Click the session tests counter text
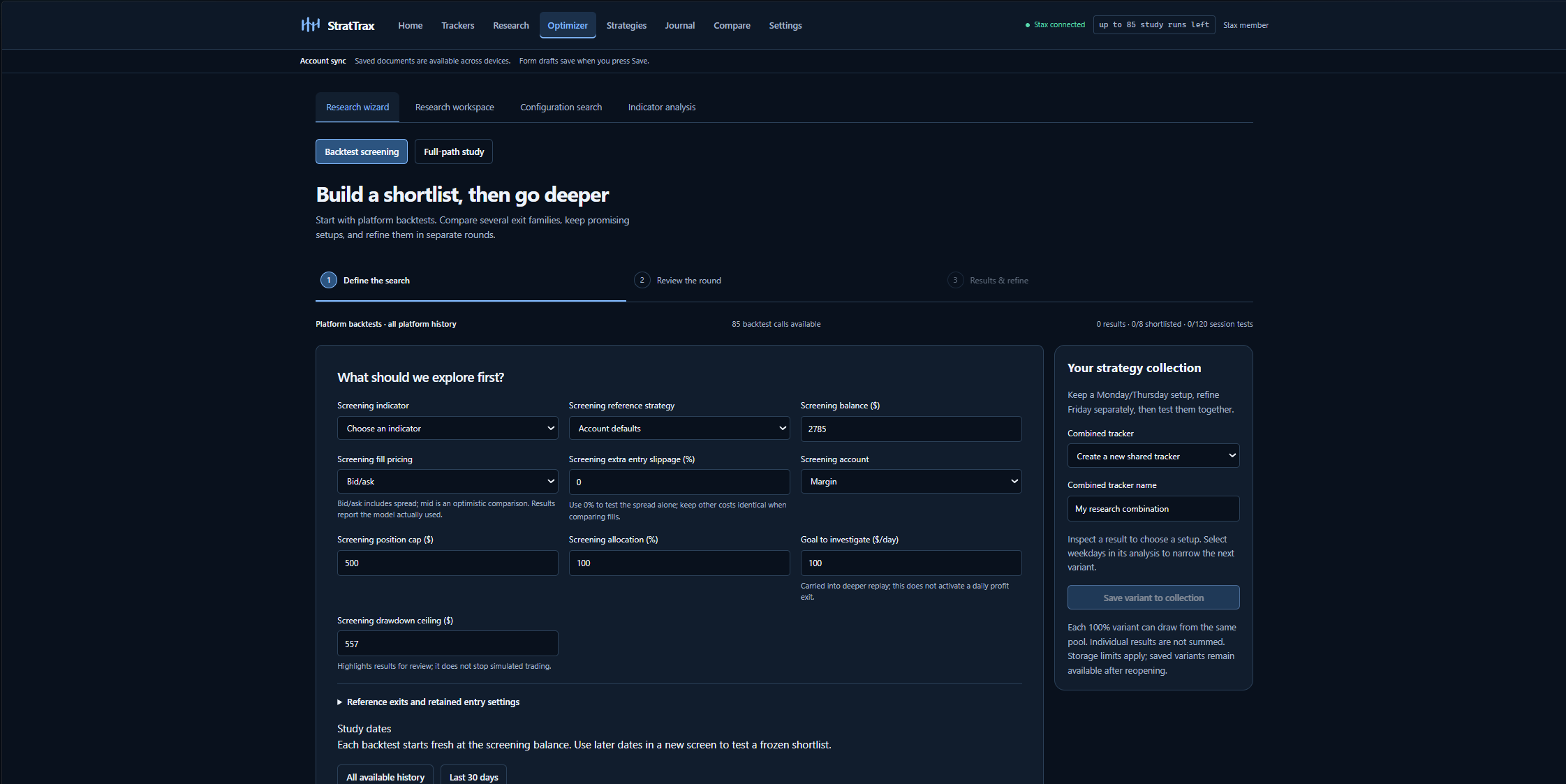 coord(1220,324)
